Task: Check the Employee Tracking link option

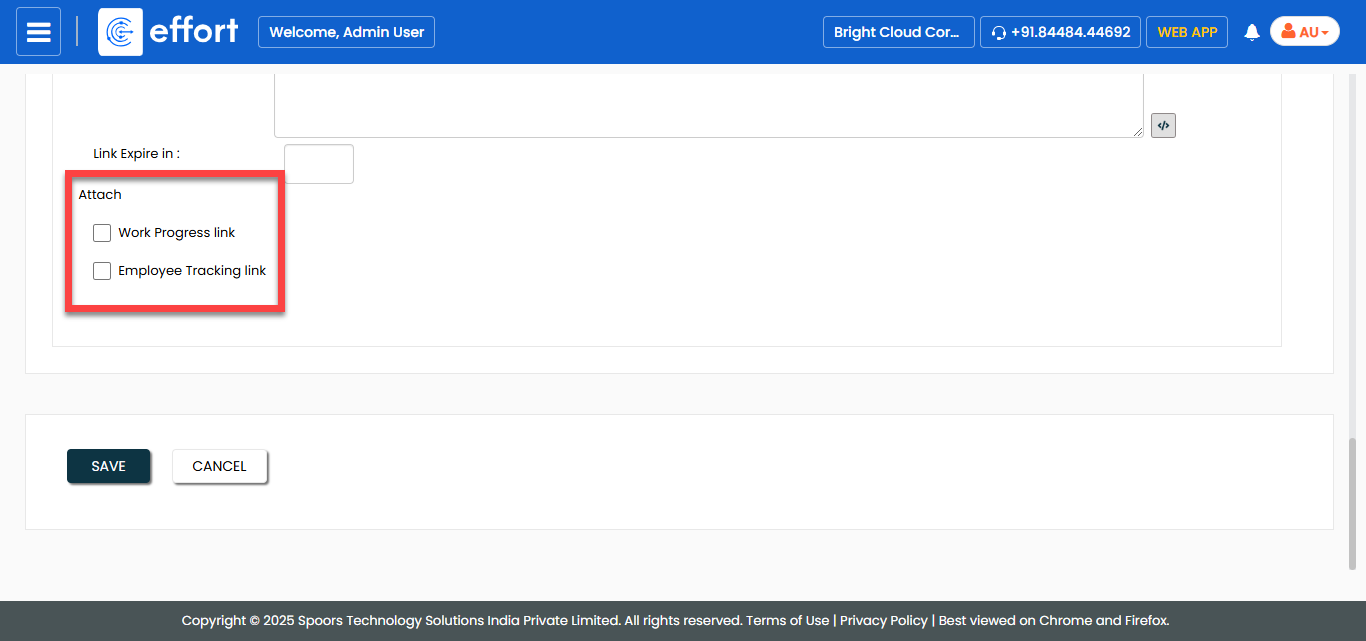Action: coord(102,271)
